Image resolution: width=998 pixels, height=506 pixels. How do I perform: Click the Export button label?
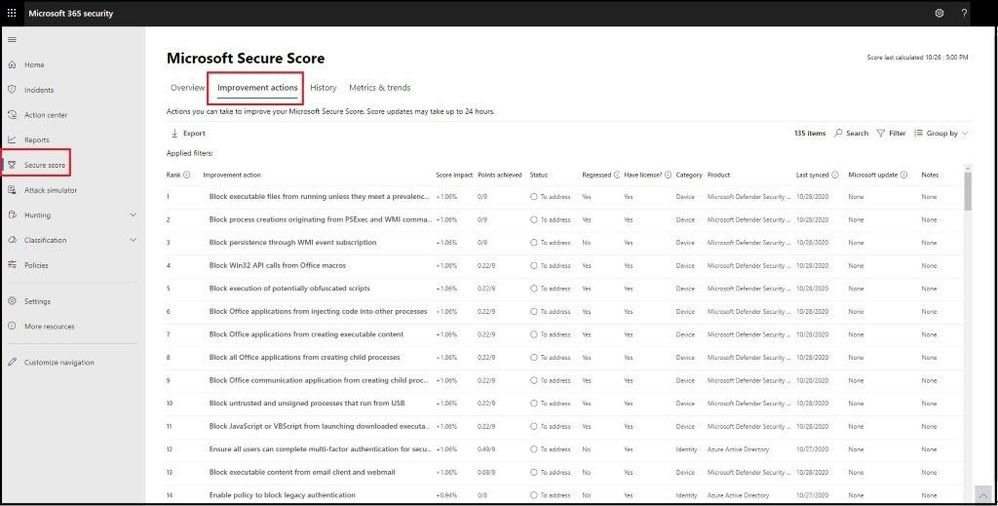pyautogui.click(x=194, y=134)
